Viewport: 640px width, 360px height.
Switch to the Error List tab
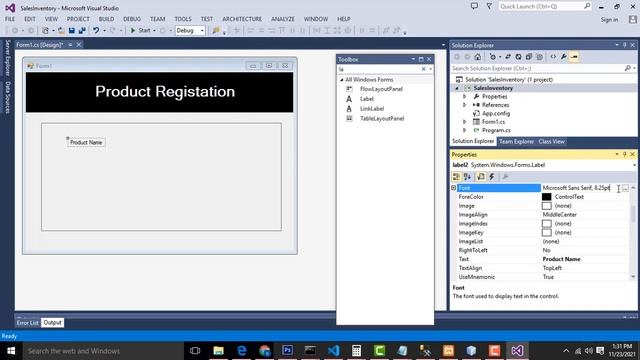[27, 322]
